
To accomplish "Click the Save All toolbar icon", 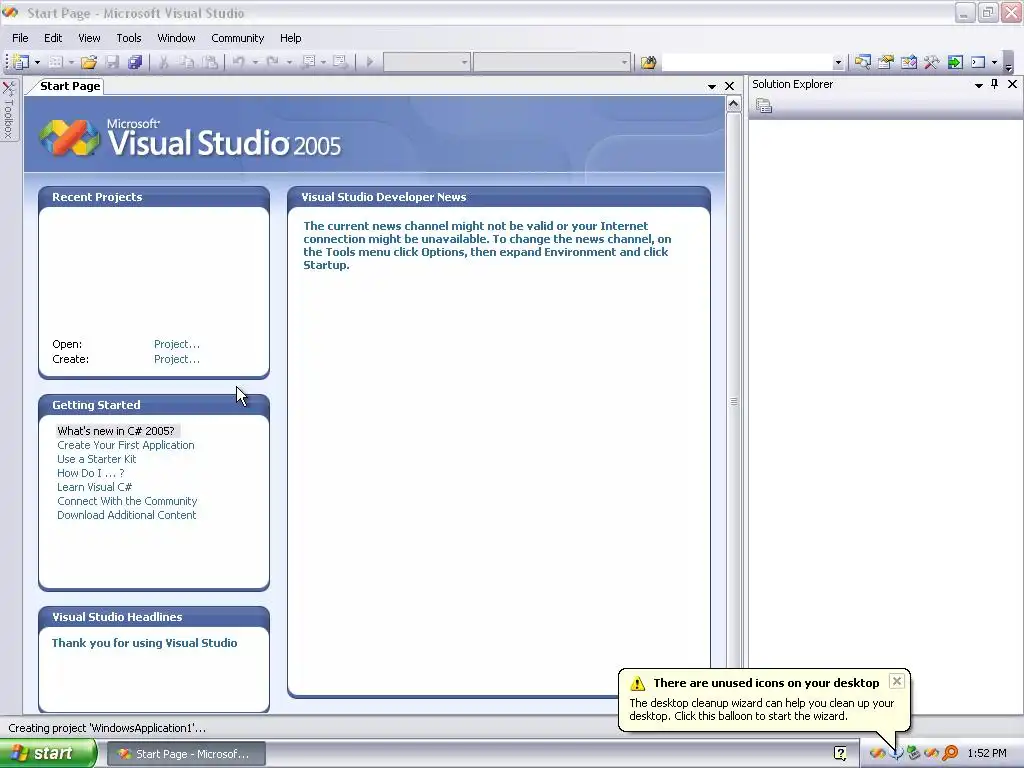I will (135, 62).
